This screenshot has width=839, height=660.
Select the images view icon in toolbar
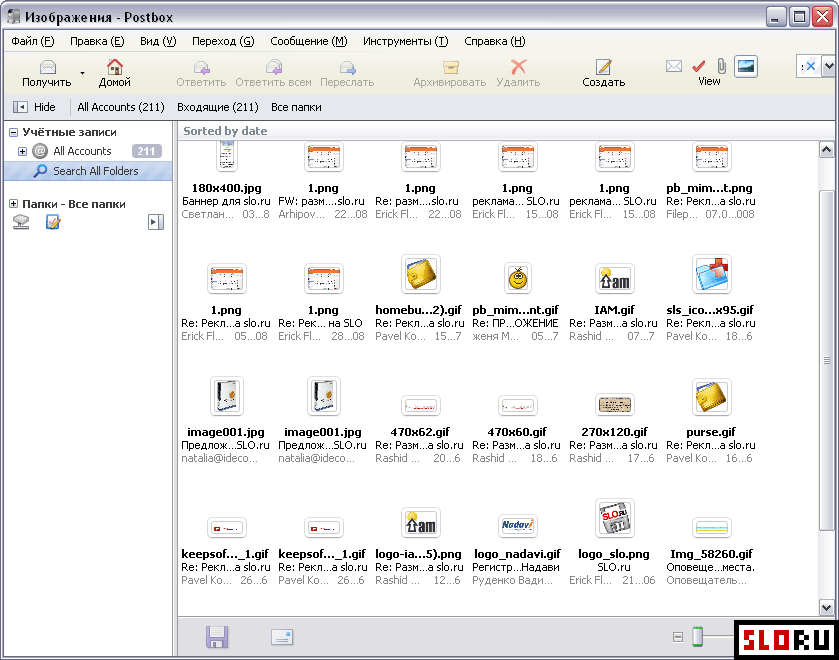tap(745, 66)
